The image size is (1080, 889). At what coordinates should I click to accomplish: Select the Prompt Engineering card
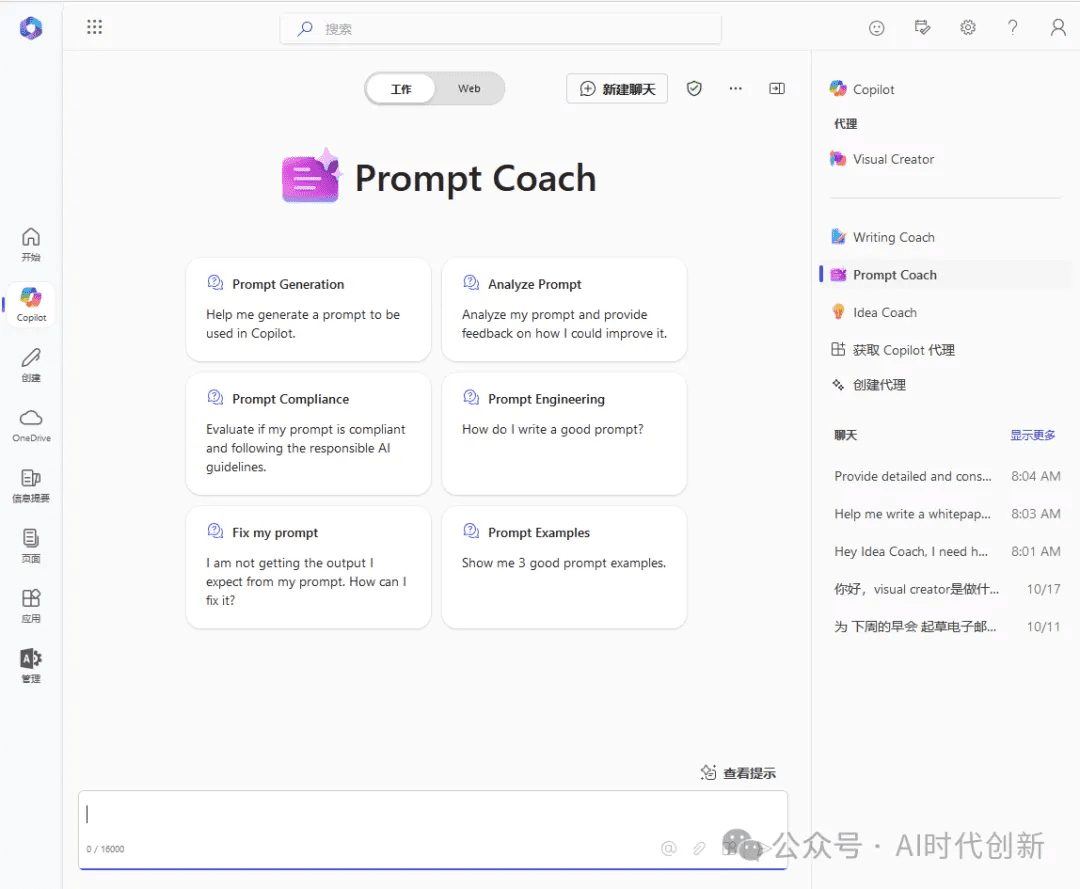click(x=564, y=434)
